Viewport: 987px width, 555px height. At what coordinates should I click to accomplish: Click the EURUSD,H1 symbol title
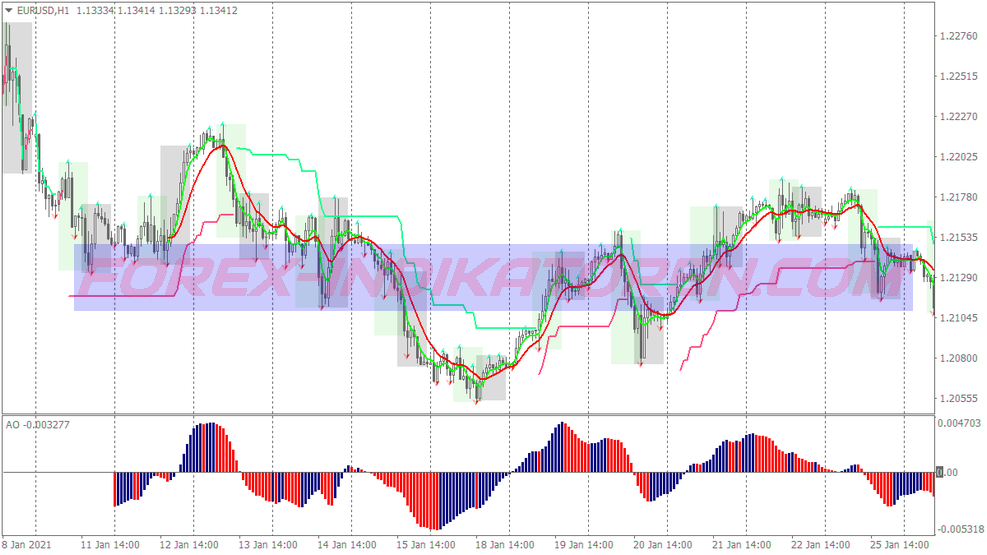(43, 11)
